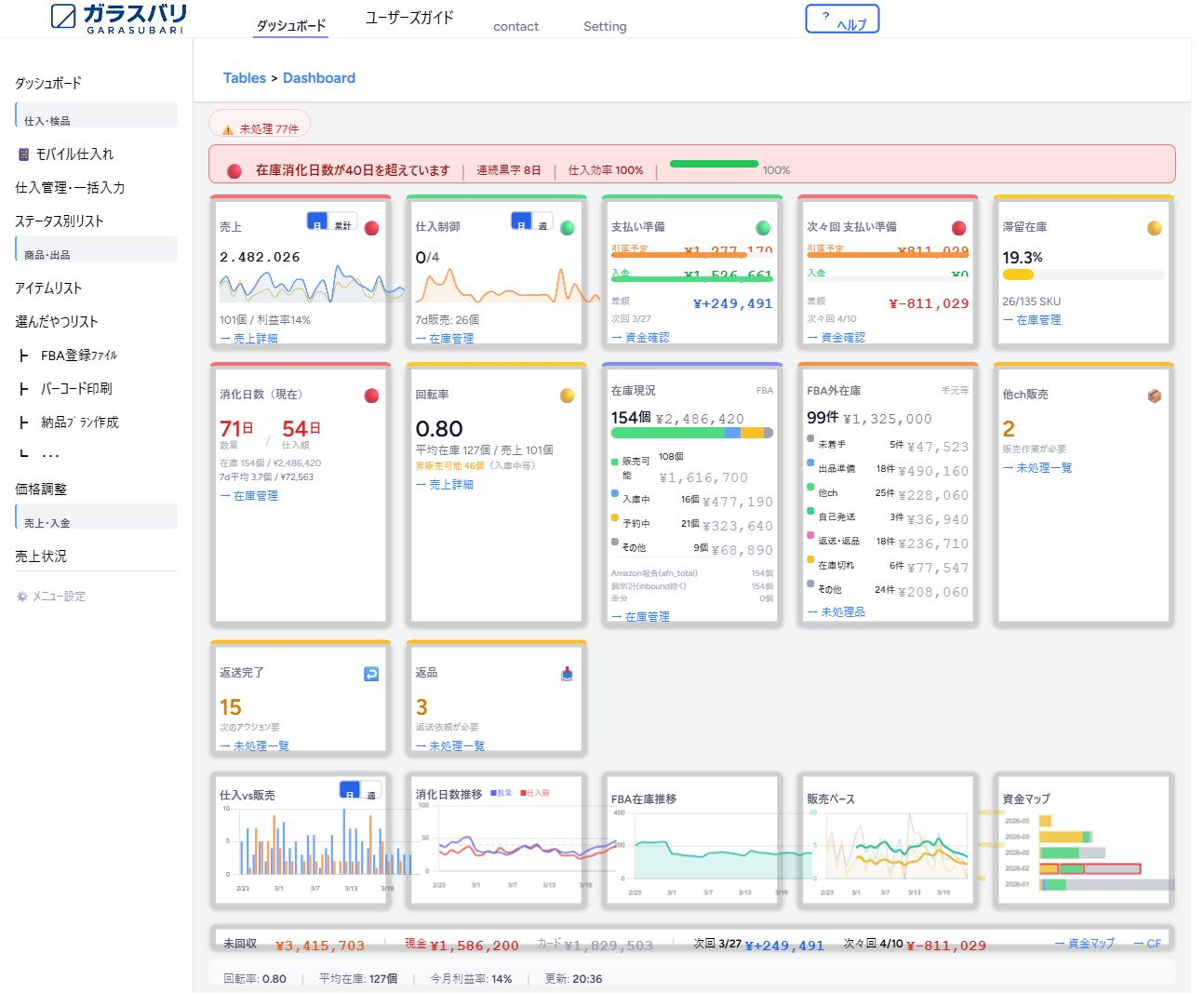Screen dimensions: 1204x993
Task: Click the return arrow icon on 返送完了 card
Action: [374, 671]
